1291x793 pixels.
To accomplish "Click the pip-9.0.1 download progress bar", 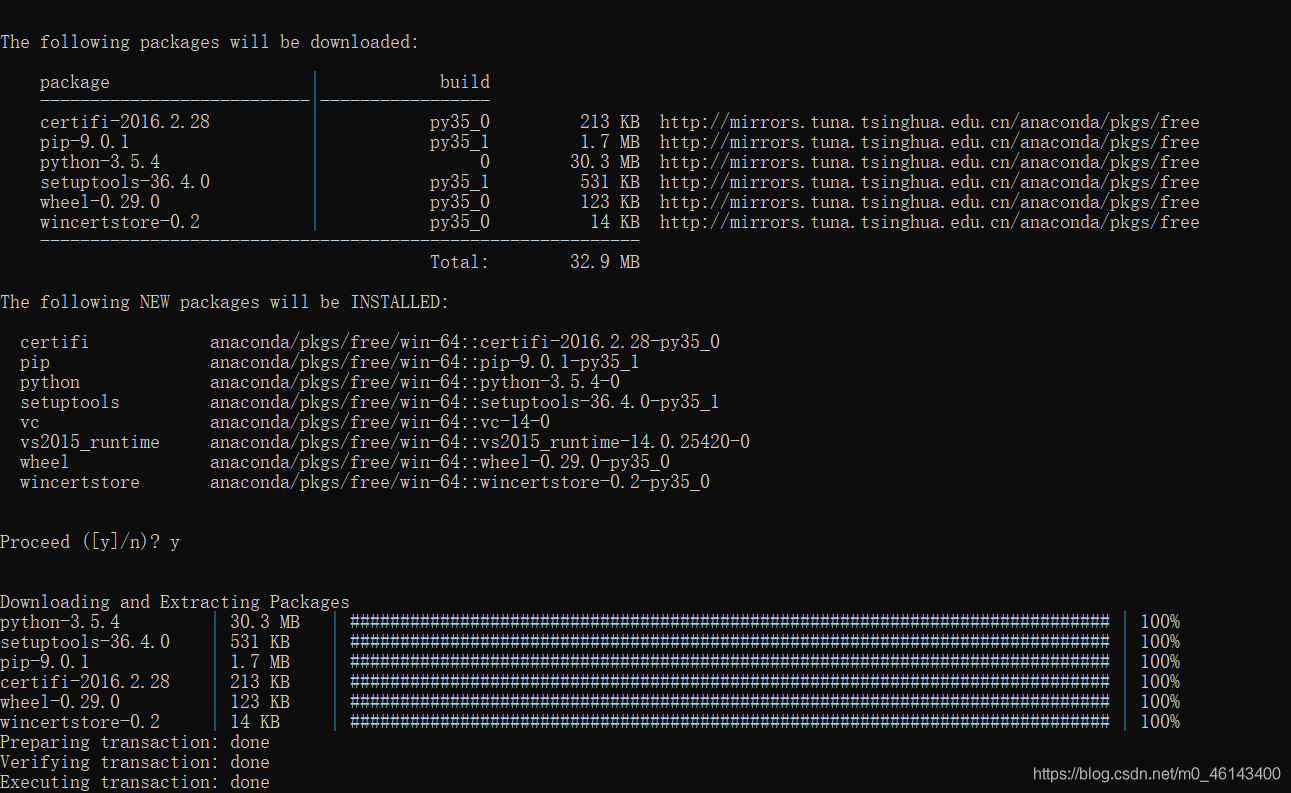I will coord(730,662).
